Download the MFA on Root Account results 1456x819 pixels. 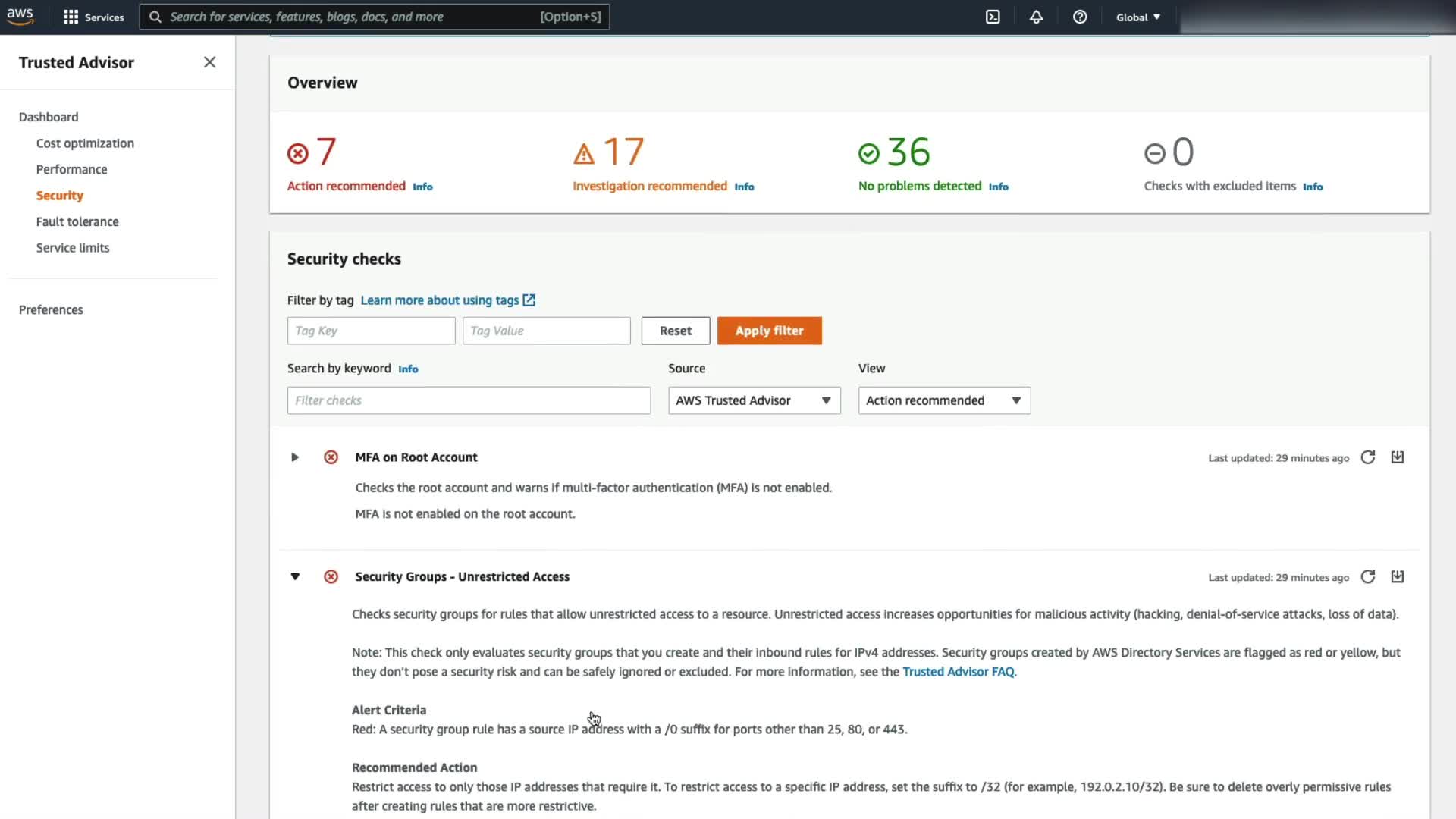(x=1398, y=457)
